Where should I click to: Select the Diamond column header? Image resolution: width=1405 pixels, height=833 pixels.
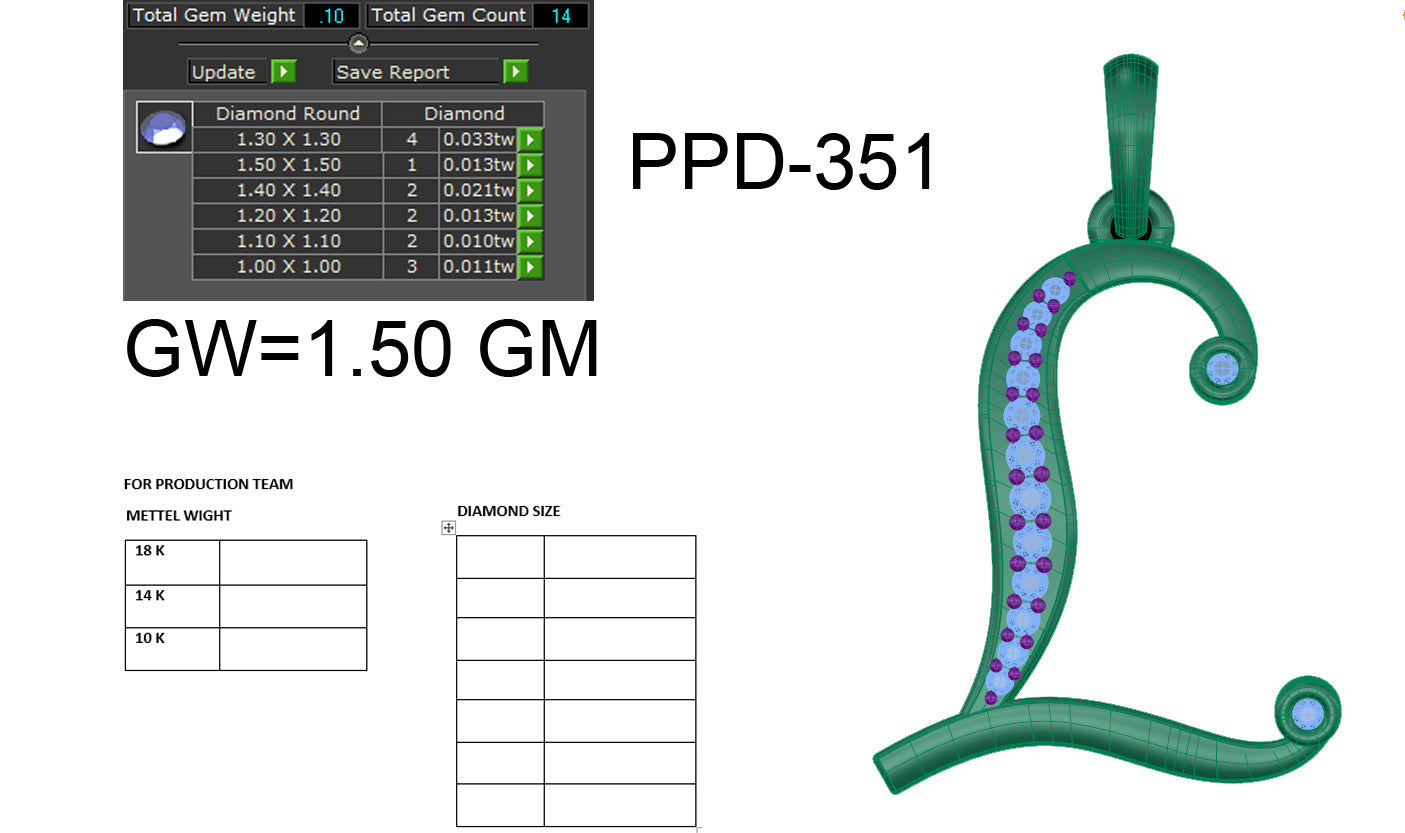click(x=464, y=113)
